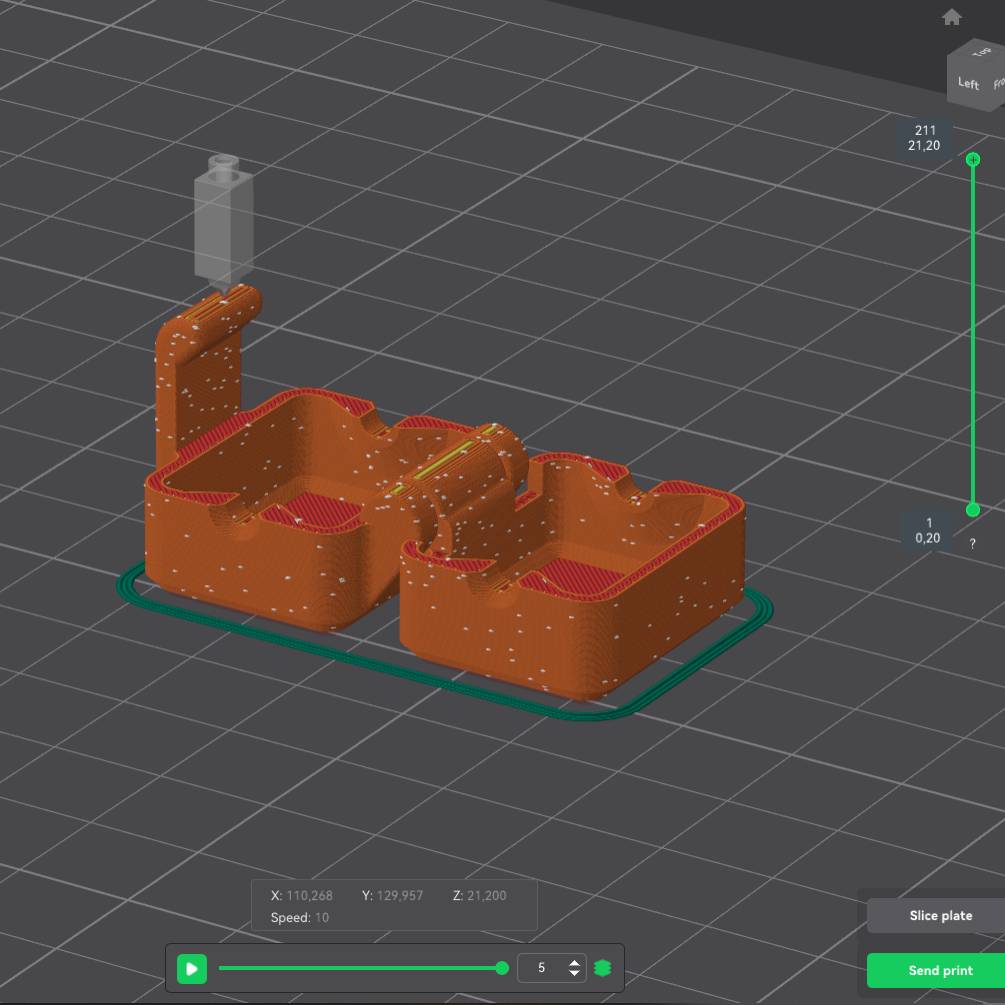Select the Top face of the view cube

pos(979,53)
